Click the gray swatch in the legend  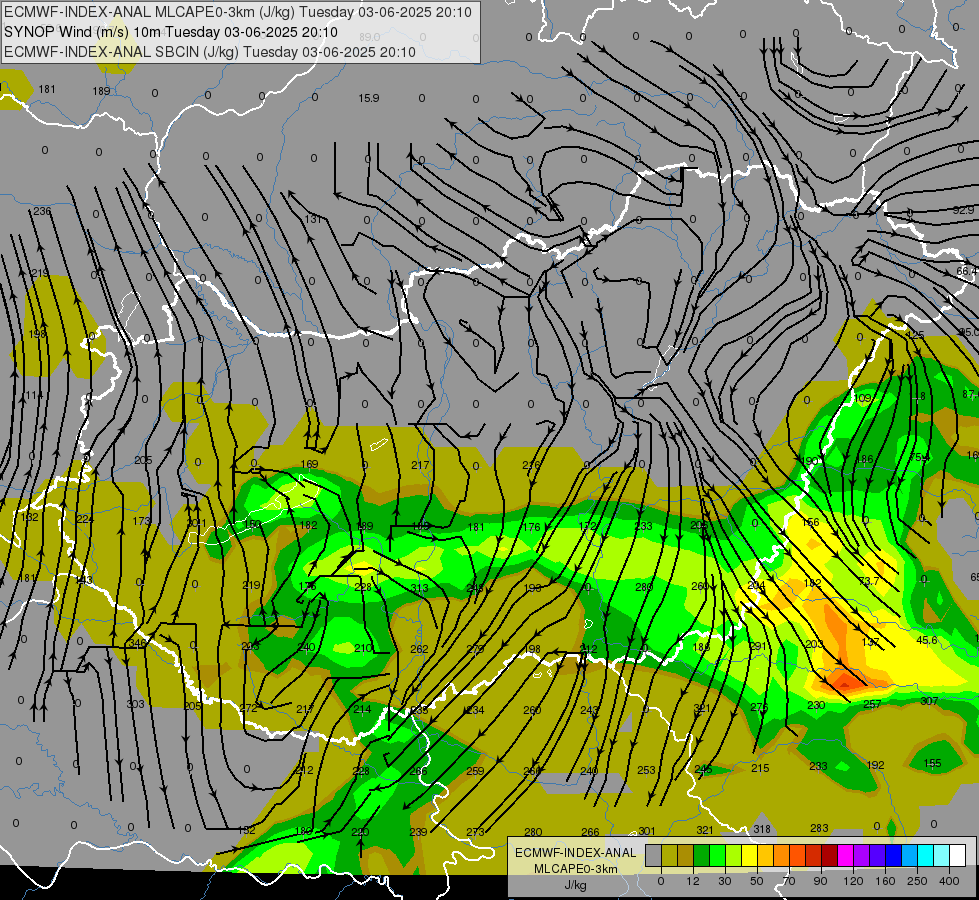pyautogui.click(x=654, y=856)
